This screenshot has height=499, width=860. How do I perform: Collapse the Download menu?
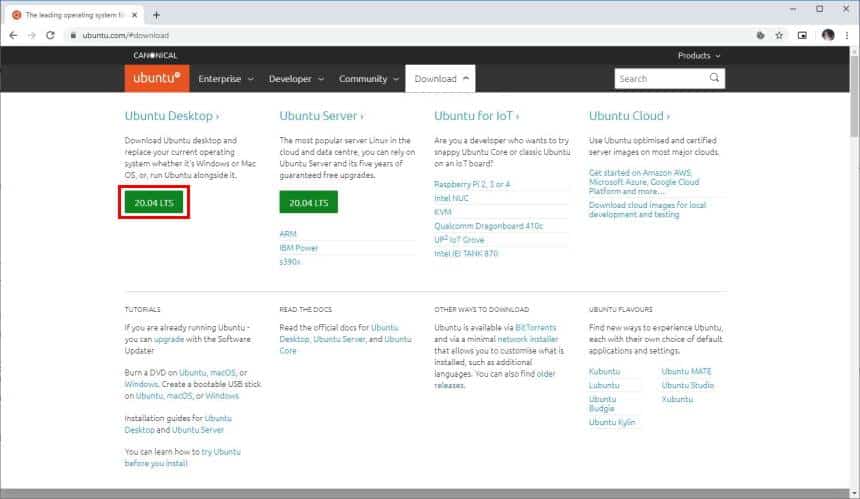pos(441,79)
